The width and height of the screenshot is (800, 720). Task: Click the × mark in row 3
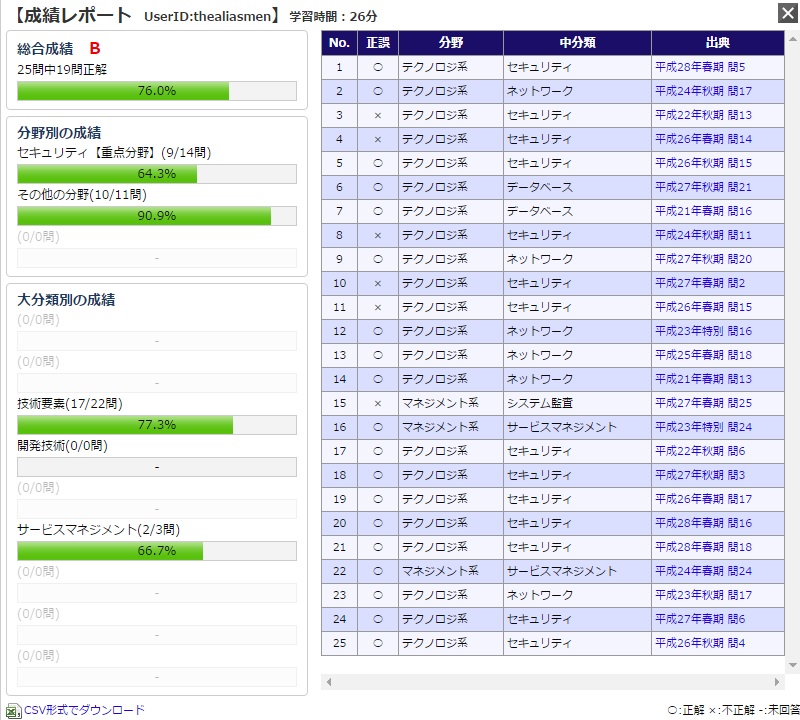(x=378, y=115)
